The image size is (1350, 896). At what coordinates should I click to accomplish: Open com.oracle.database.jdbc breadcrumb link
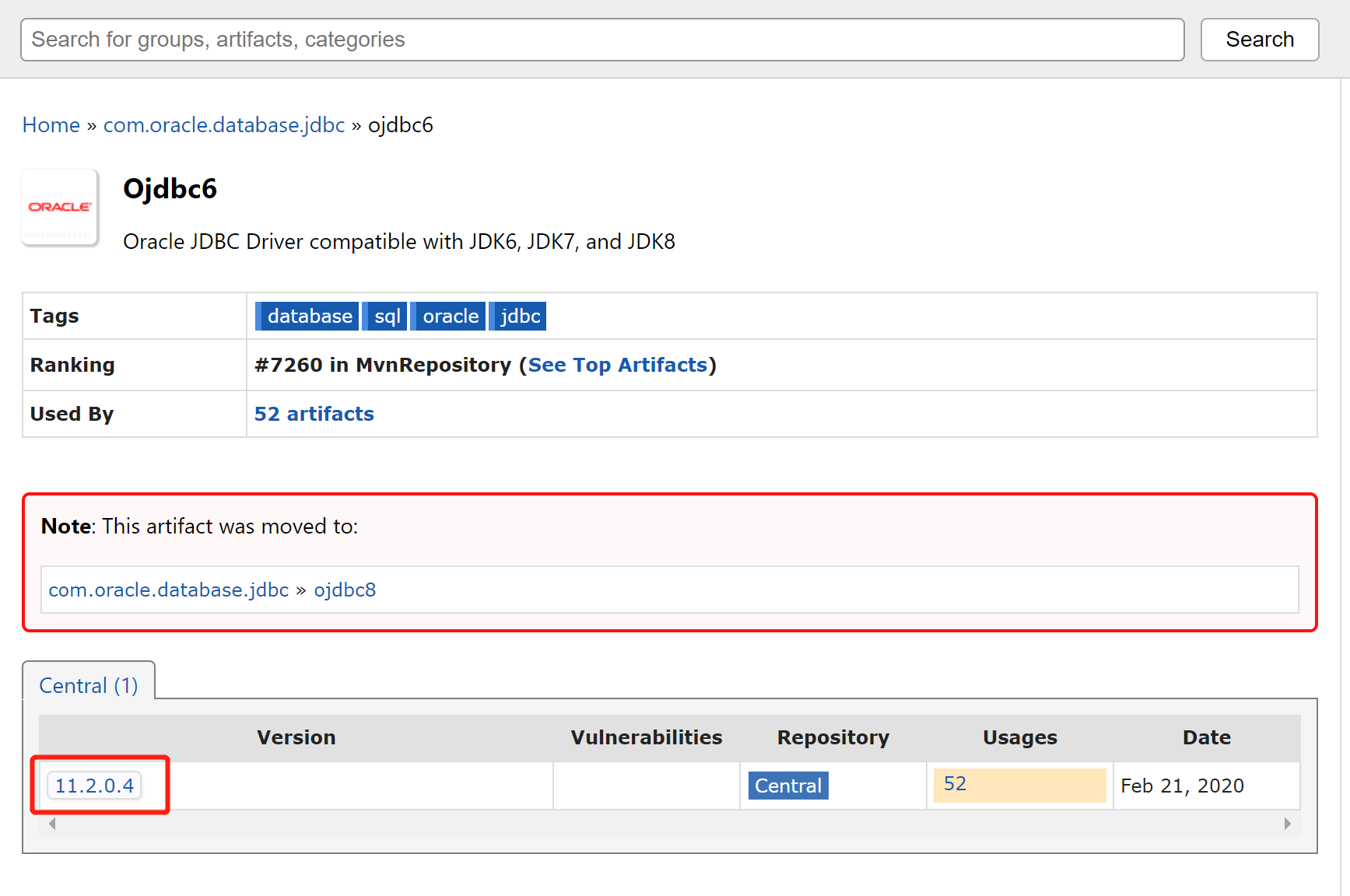click(224, 125)
